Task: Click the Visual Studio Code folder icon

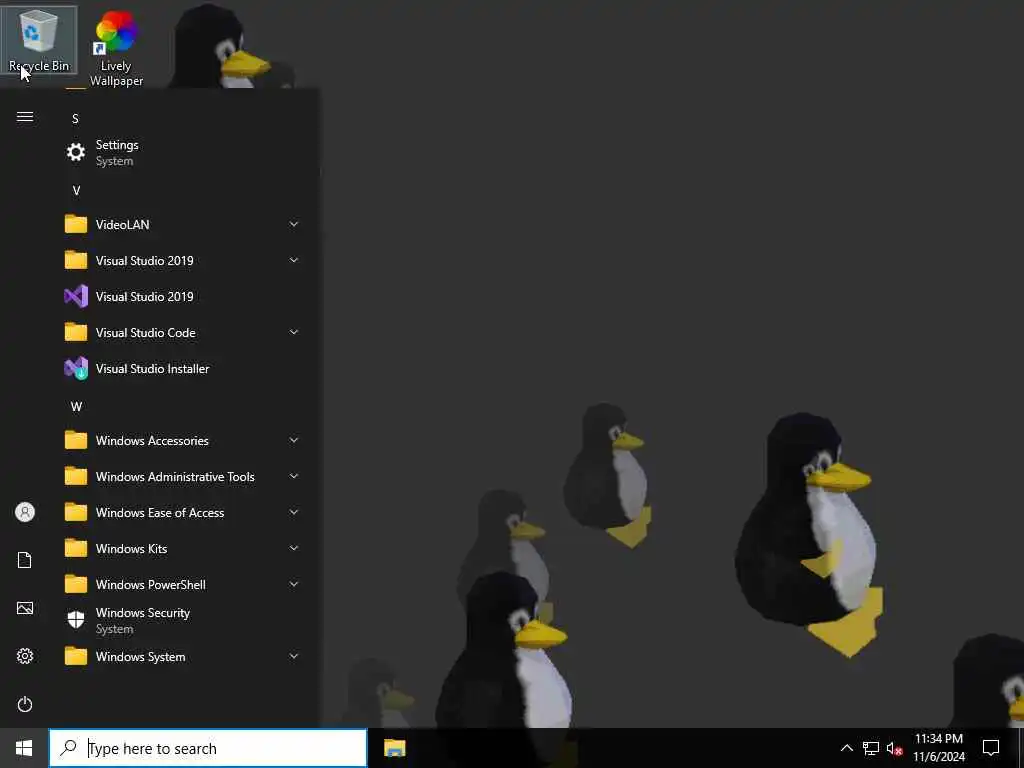Action: (x=76, y=332)
